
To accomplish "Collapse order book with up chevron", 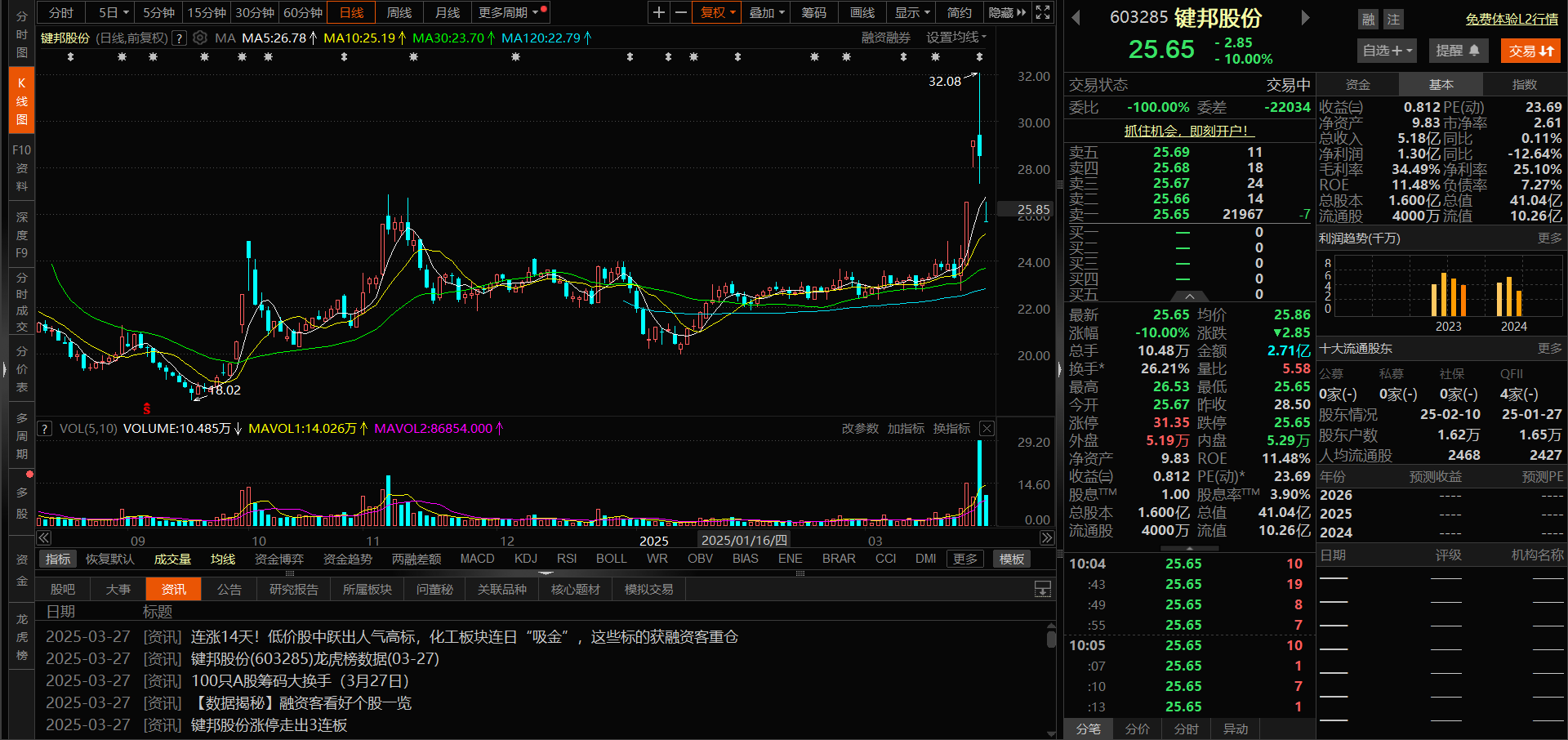I will pyautogui.click(x=1190, y=296).
